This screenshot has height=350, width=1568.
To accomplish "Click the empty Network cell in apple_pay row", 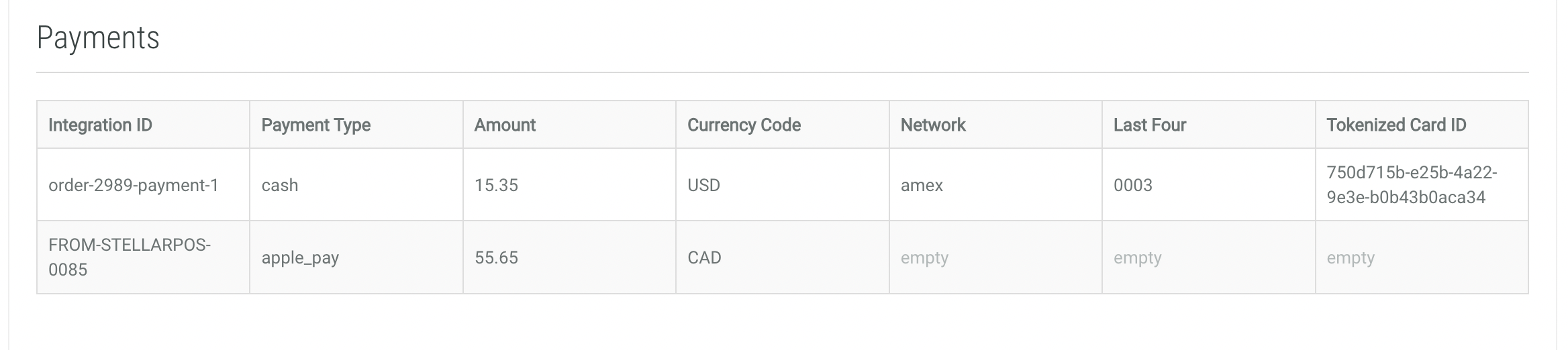I will pos(924,257).
